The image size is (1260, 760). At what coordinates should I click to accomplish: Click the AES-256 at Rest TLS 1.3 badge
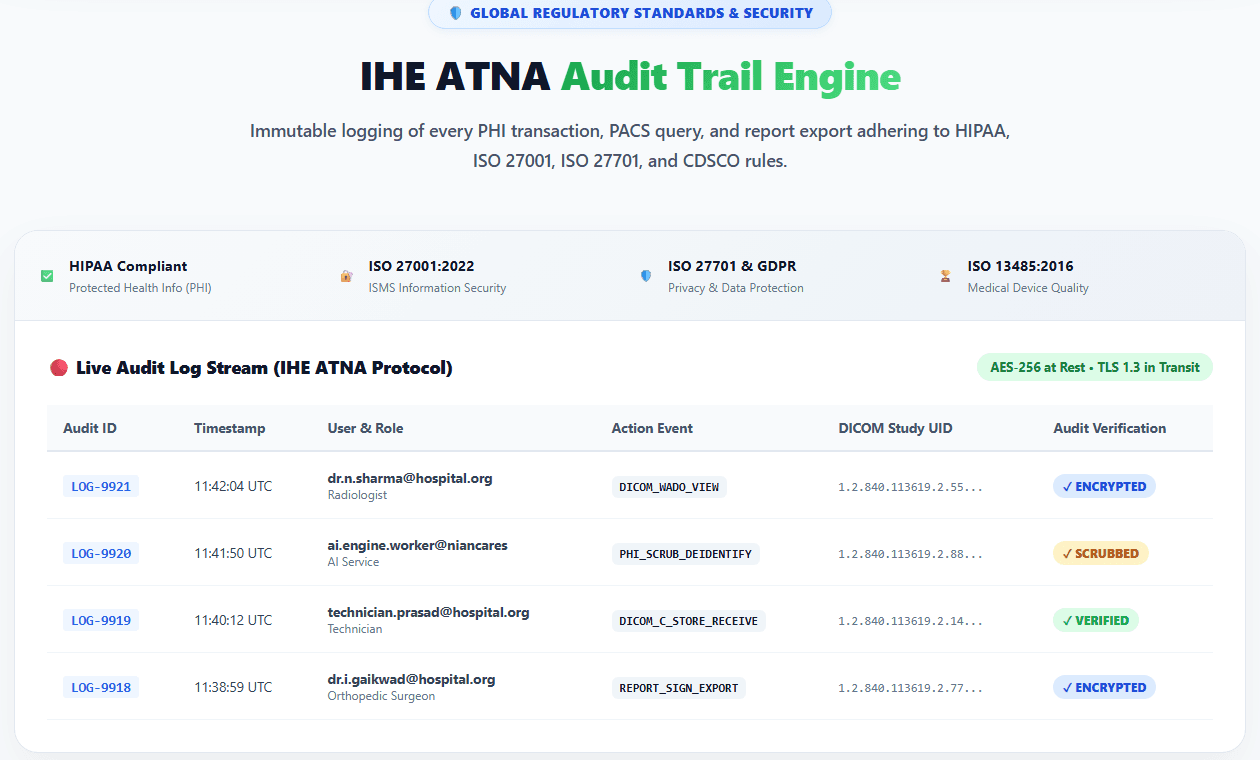pos(1095,367)
